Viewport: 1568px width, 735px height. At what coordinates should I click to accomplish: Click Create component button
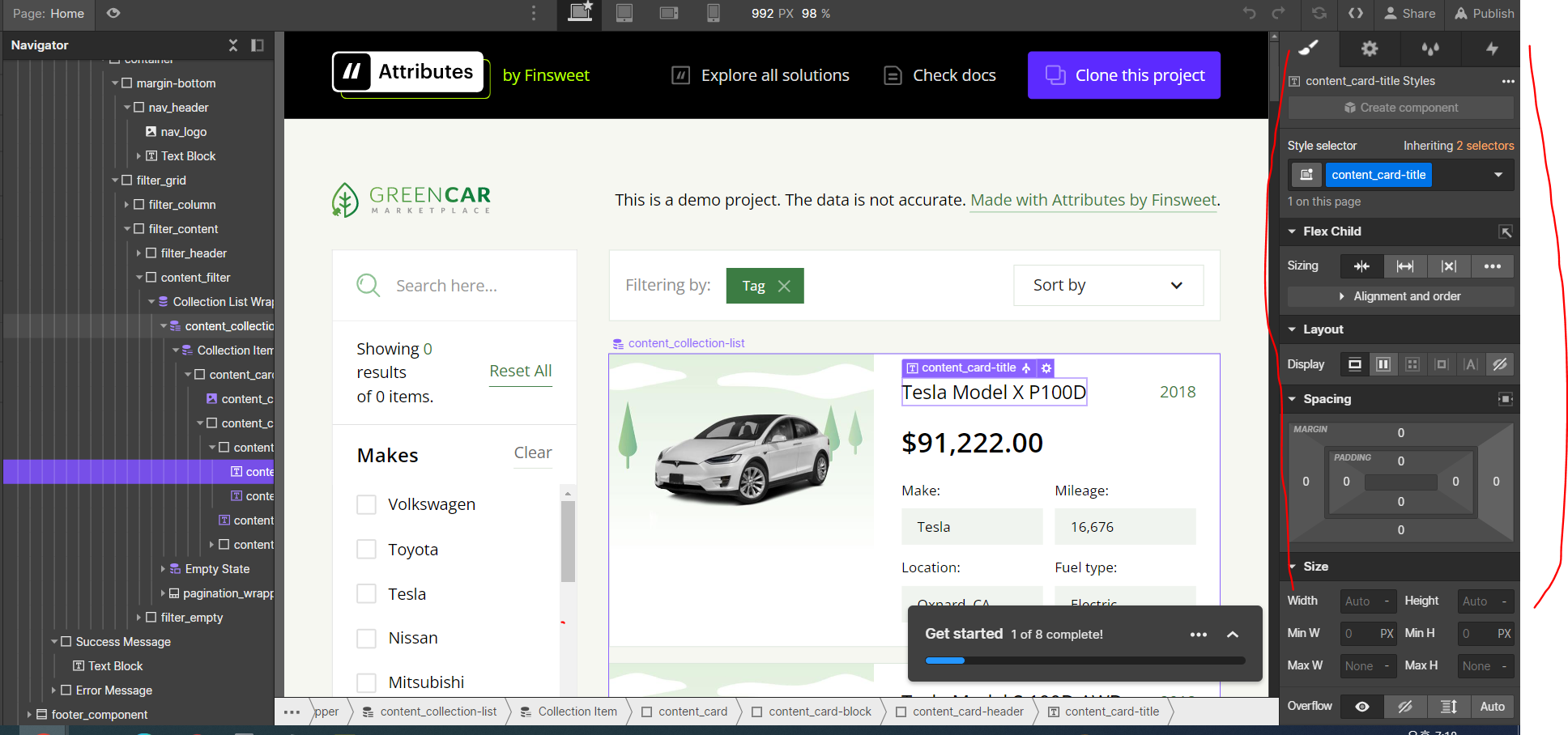pyautogui.click(x=1400, y=108)
